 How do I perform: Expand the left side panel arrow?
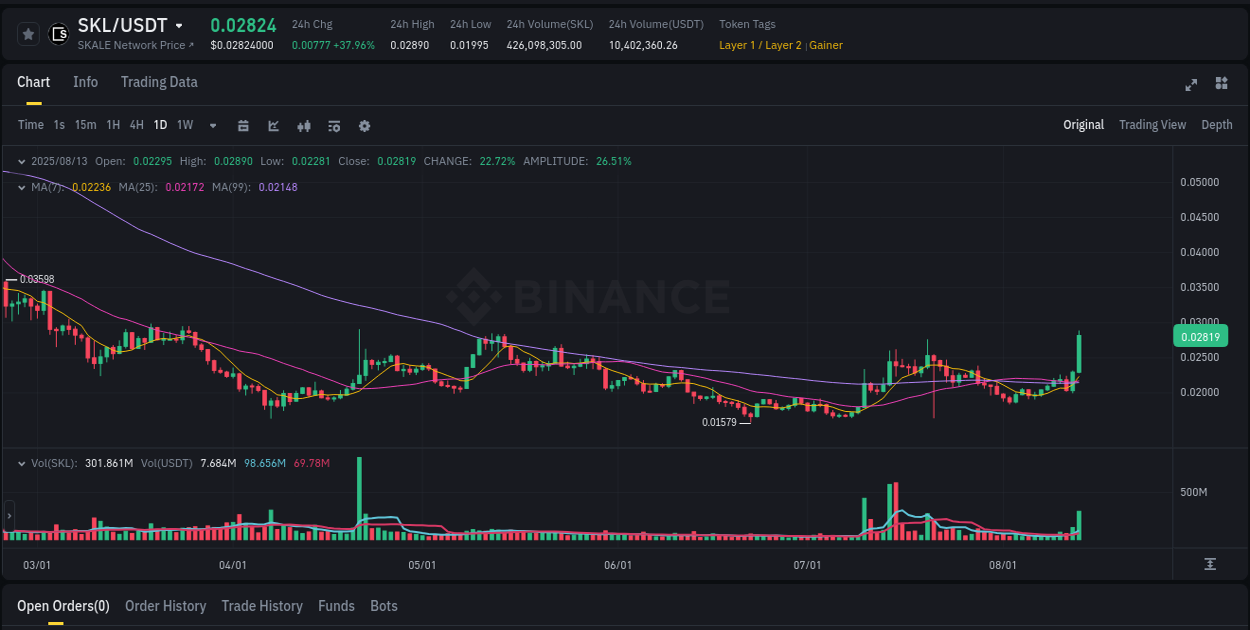pyautogui.click(x=8, y=516)
